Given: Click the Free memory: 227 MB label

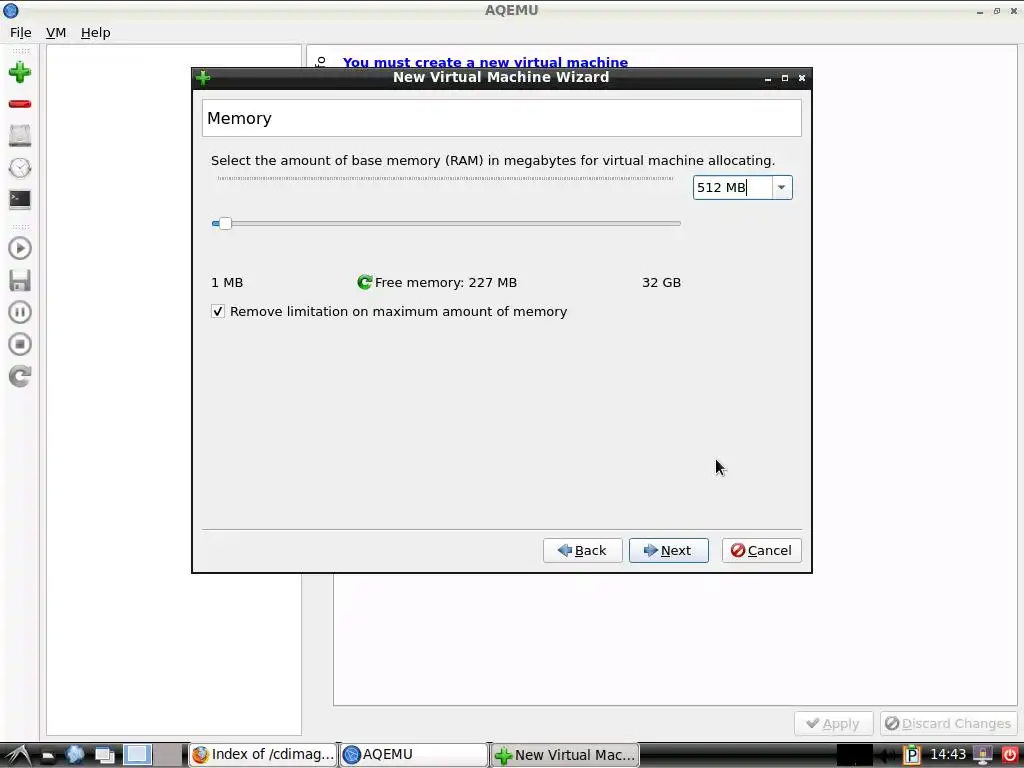Looking at the screenshot, I should click(x=445, y=282).
